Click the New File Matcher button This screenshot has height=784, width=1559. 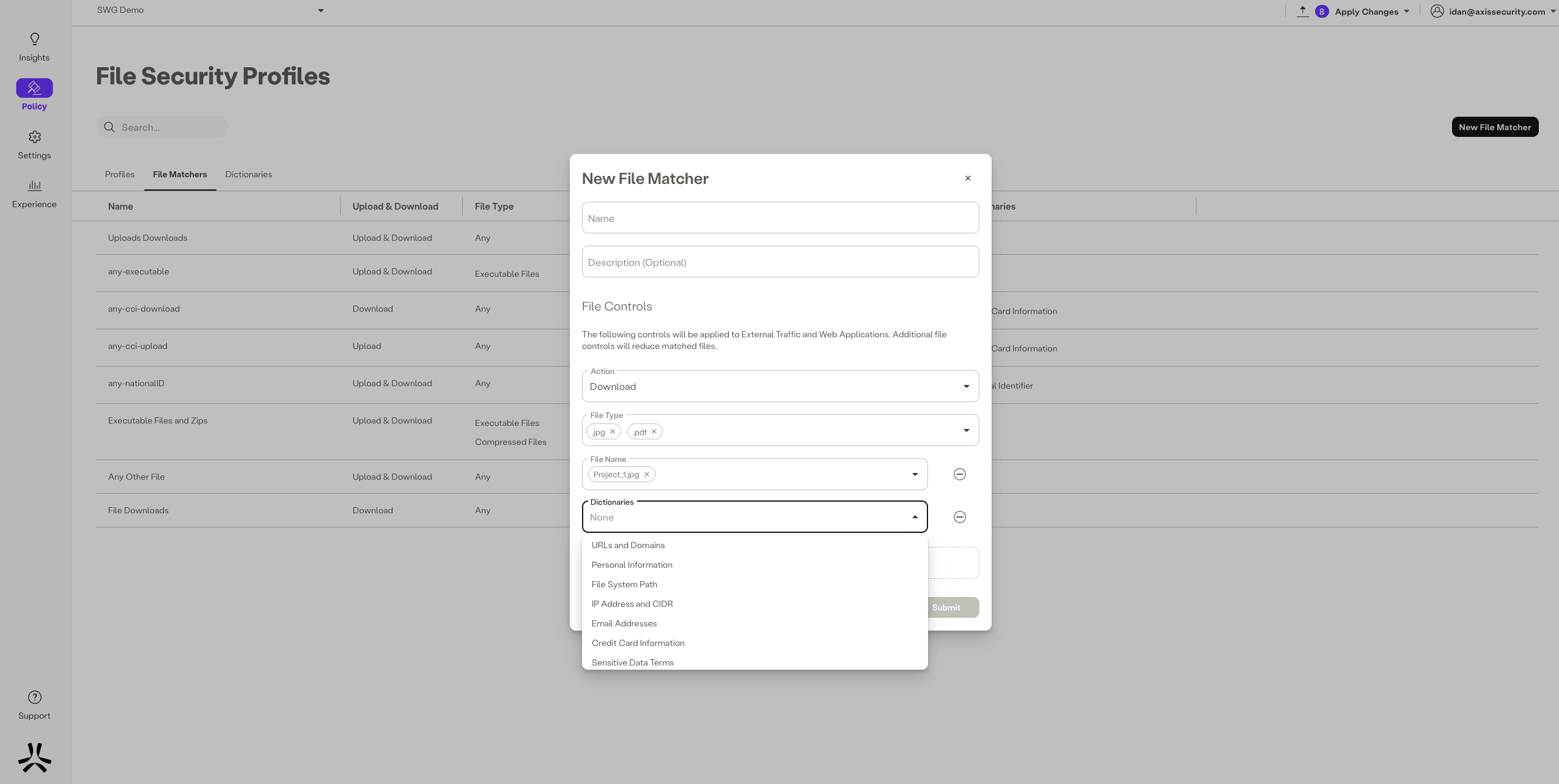pos(1494,127)
